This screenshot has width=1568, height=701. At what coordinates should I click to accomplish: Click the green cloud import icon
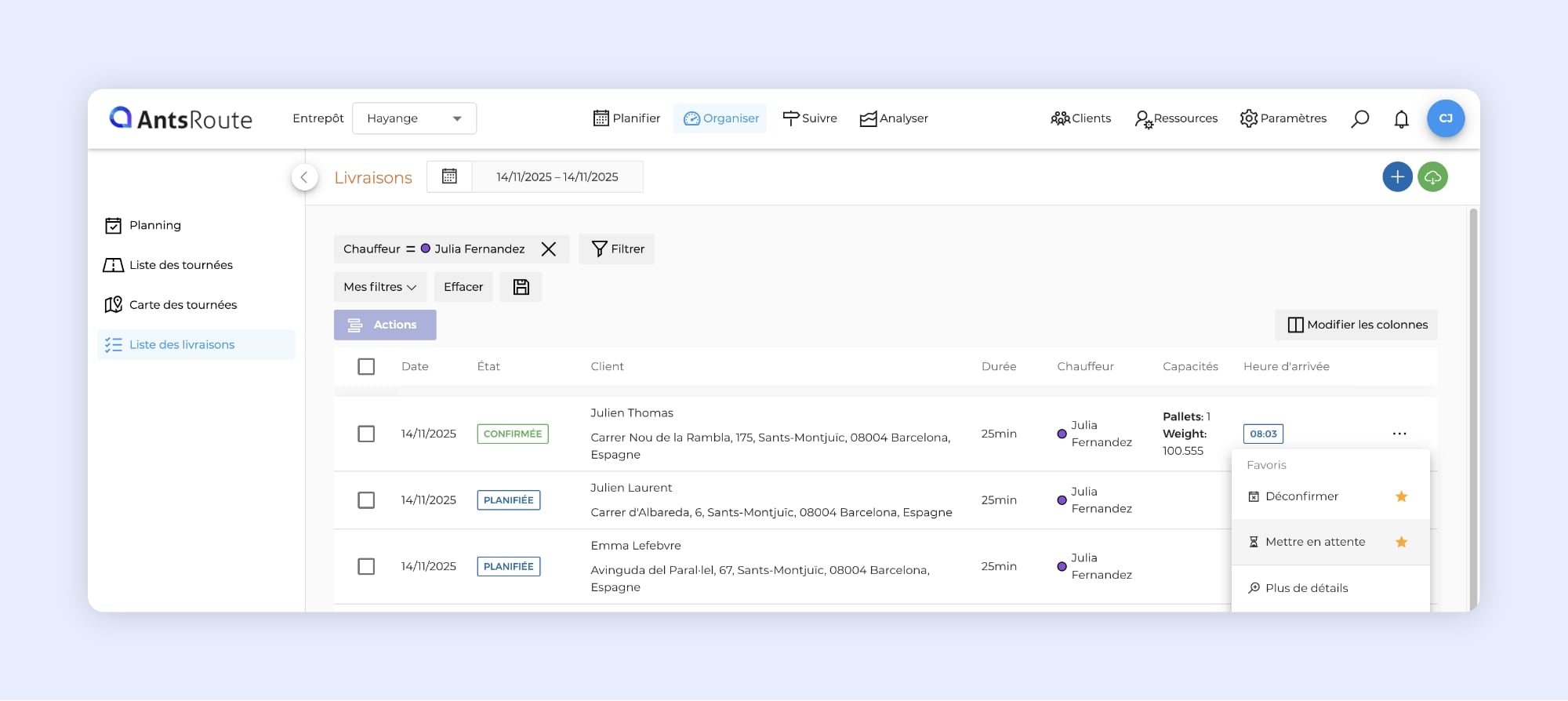point(1432,177)
